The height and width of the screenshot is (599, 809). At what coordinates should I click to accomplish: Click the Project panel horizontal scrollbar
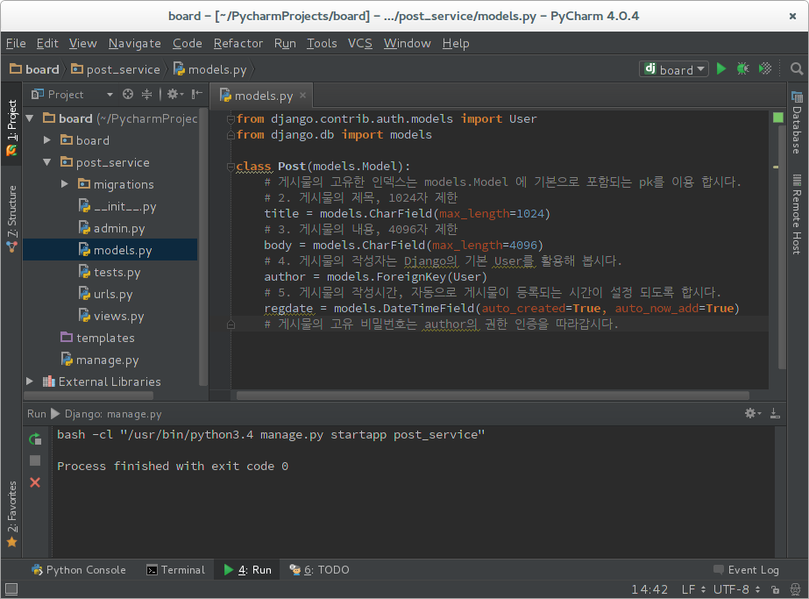pyautogui.click(x=88, y=396)
